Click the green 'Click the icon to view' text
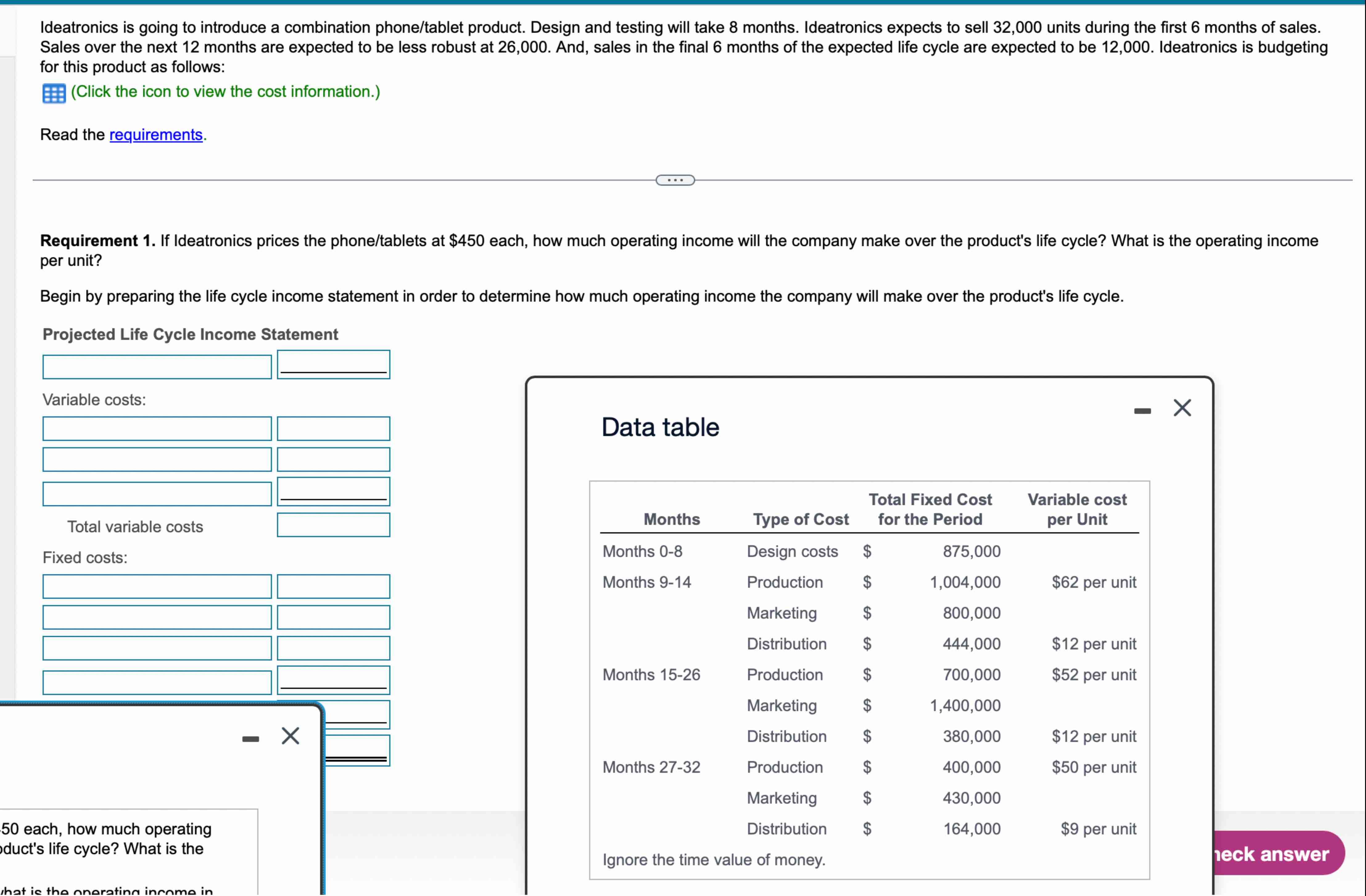Viewport: 1366px width, 896px height. click(225, 92)
